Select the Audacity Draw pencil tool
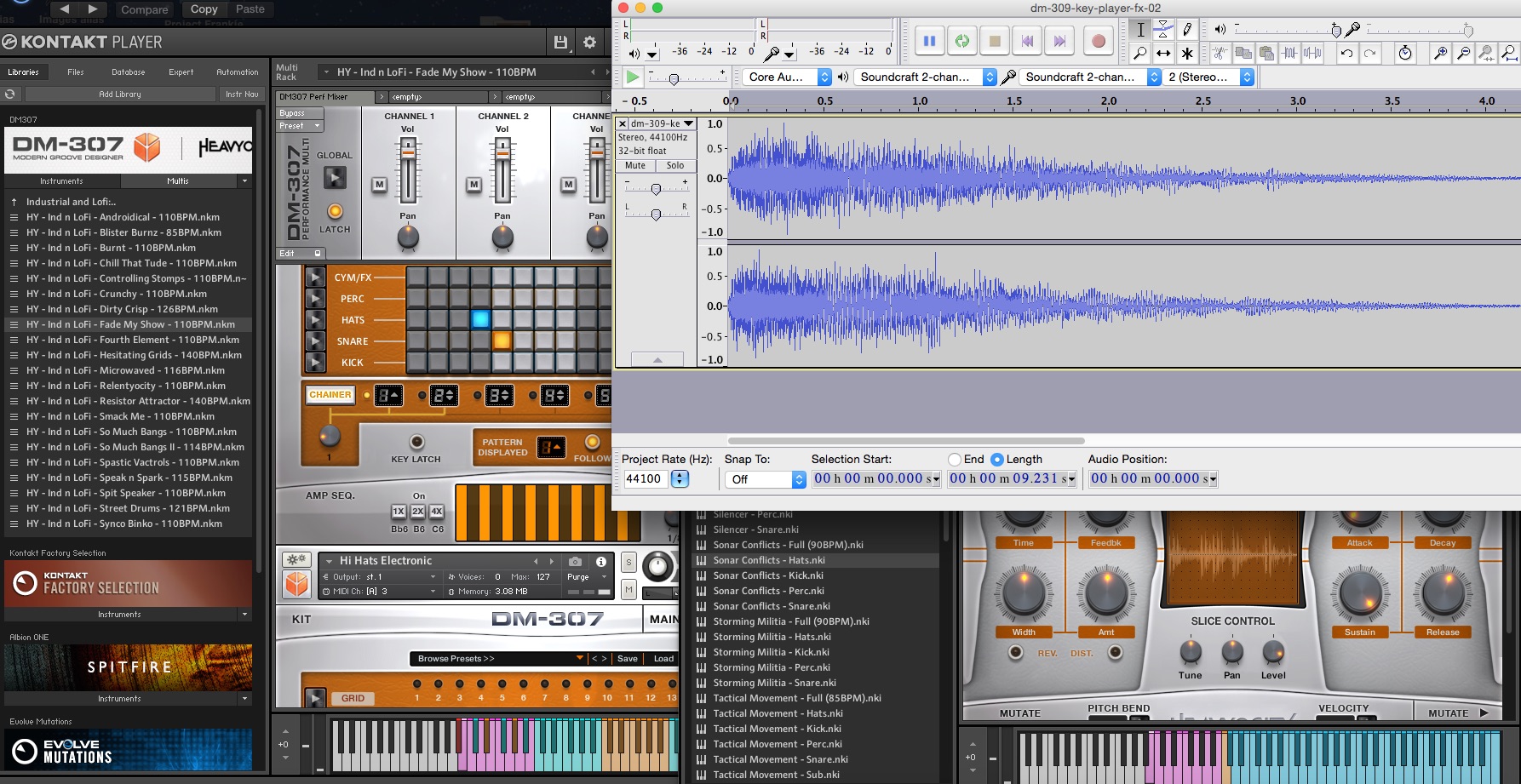Screen dimensions: 1521x784 (x=1187, y=30)
